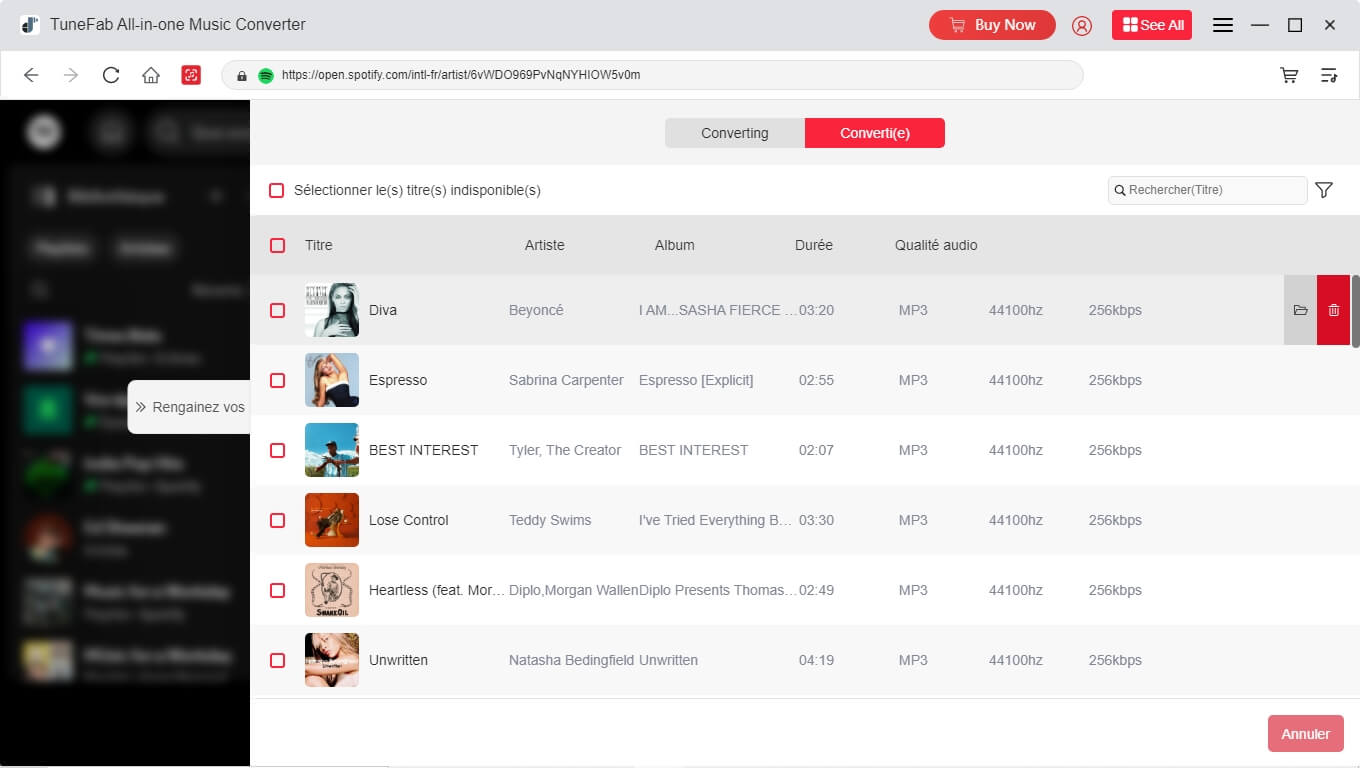Click the Lose Control album cover thumbnail
1360x768 pixels.
point(332,520)
